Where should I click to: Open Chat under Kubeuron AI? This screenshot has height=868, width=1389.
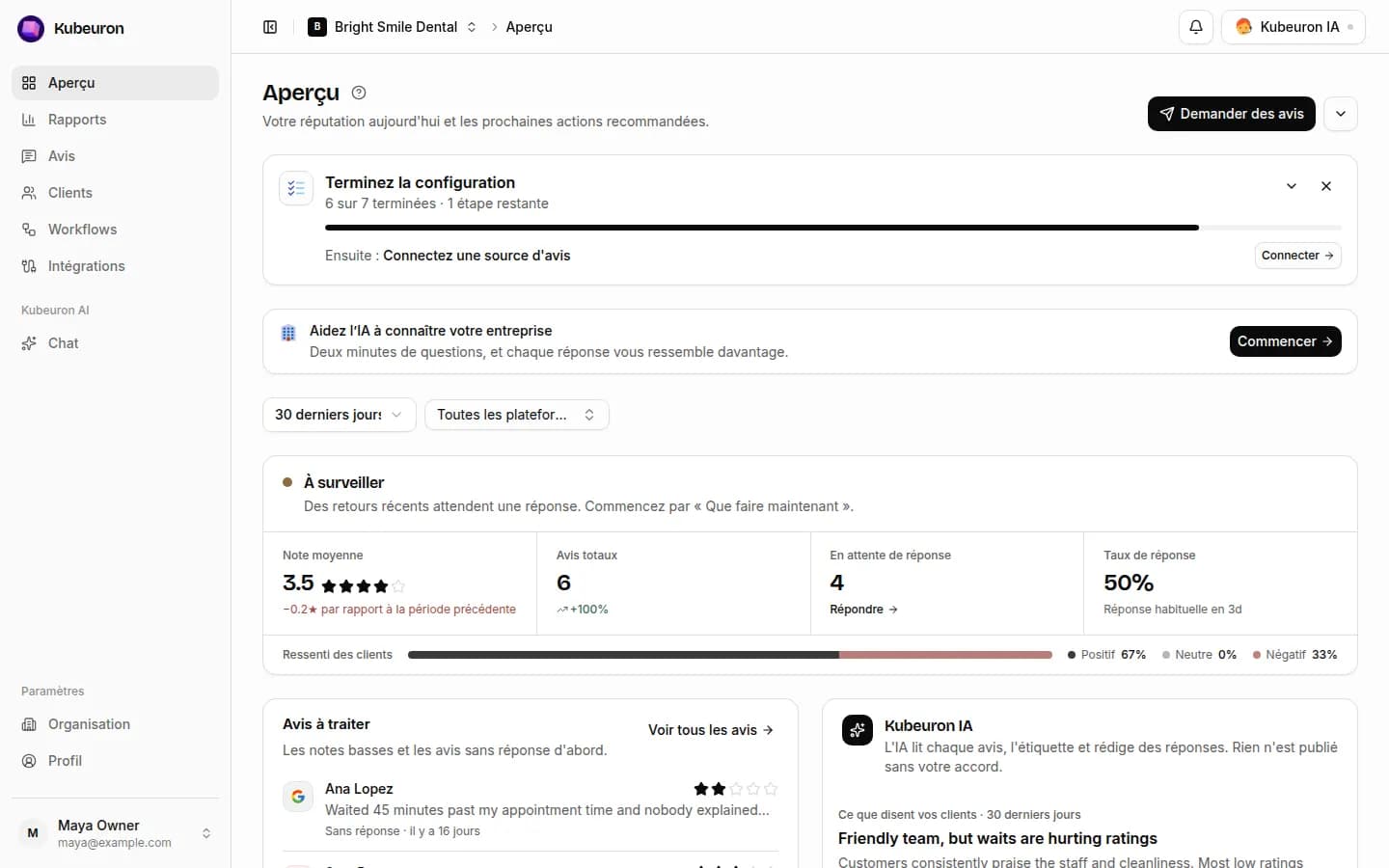coord(115,343)
